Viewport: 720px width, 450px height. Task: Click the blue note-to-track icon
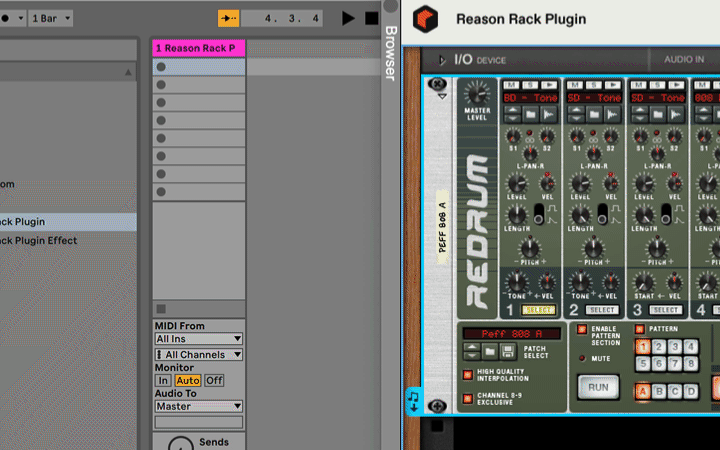point(413,401)
